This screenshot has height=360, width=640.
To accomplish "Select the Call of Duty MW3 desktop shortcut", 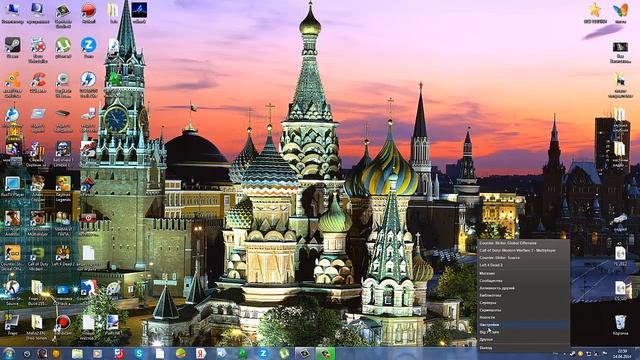I will (x=38, y=258).
